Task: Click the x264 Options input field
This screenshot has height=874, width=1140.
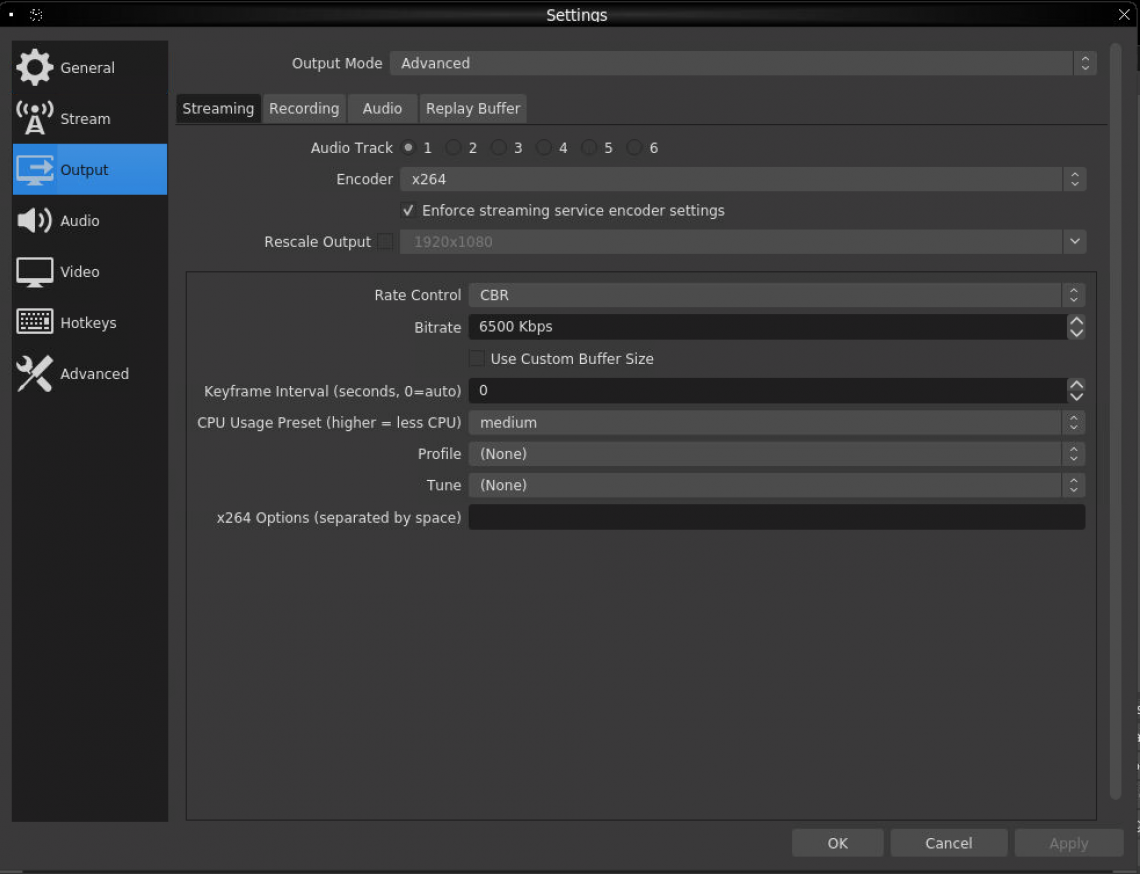Action: pyautogui.click(x=776, y=517)
